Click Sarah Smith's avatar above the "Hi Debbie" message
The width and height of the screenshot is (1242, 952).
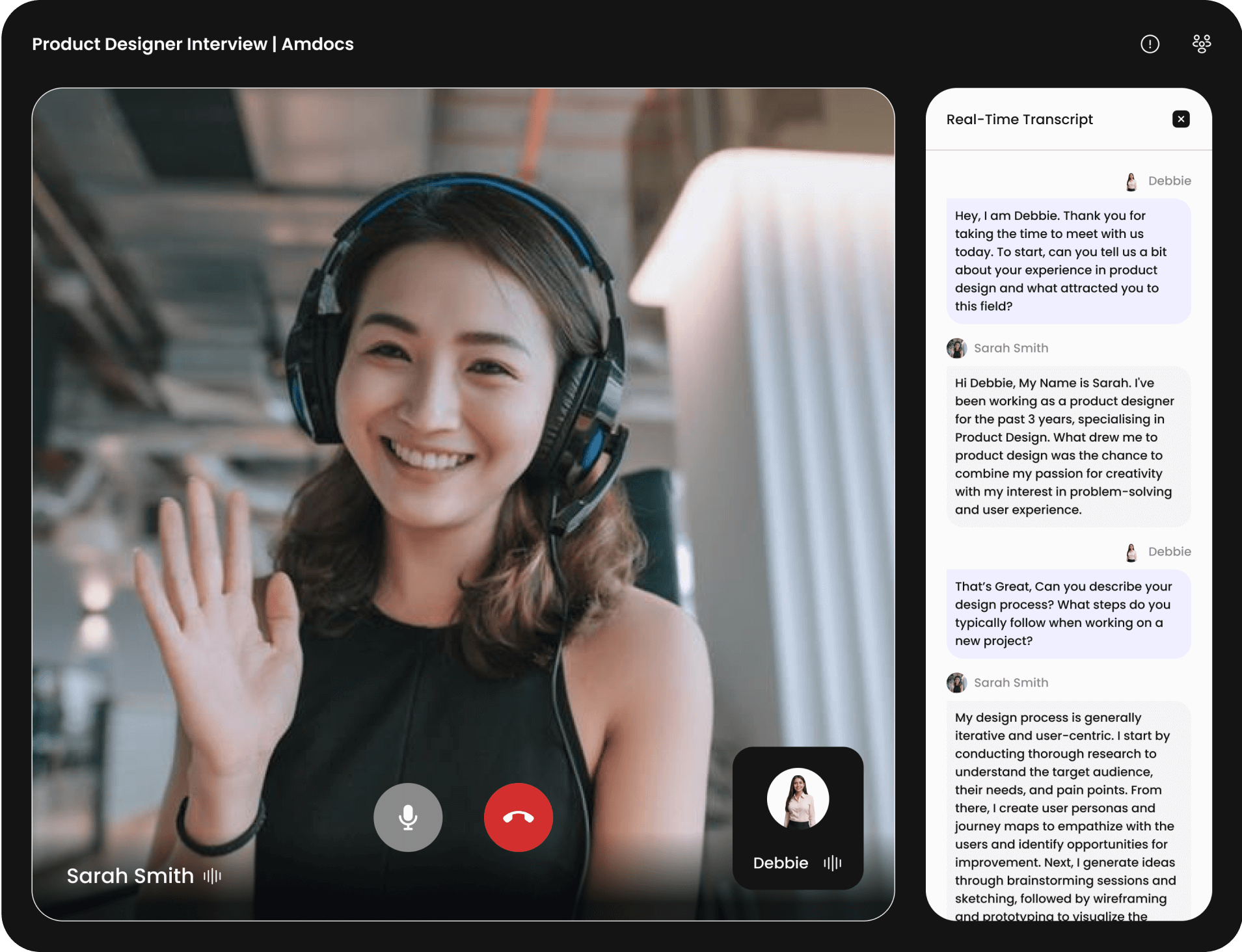click(x=956, y=349)
